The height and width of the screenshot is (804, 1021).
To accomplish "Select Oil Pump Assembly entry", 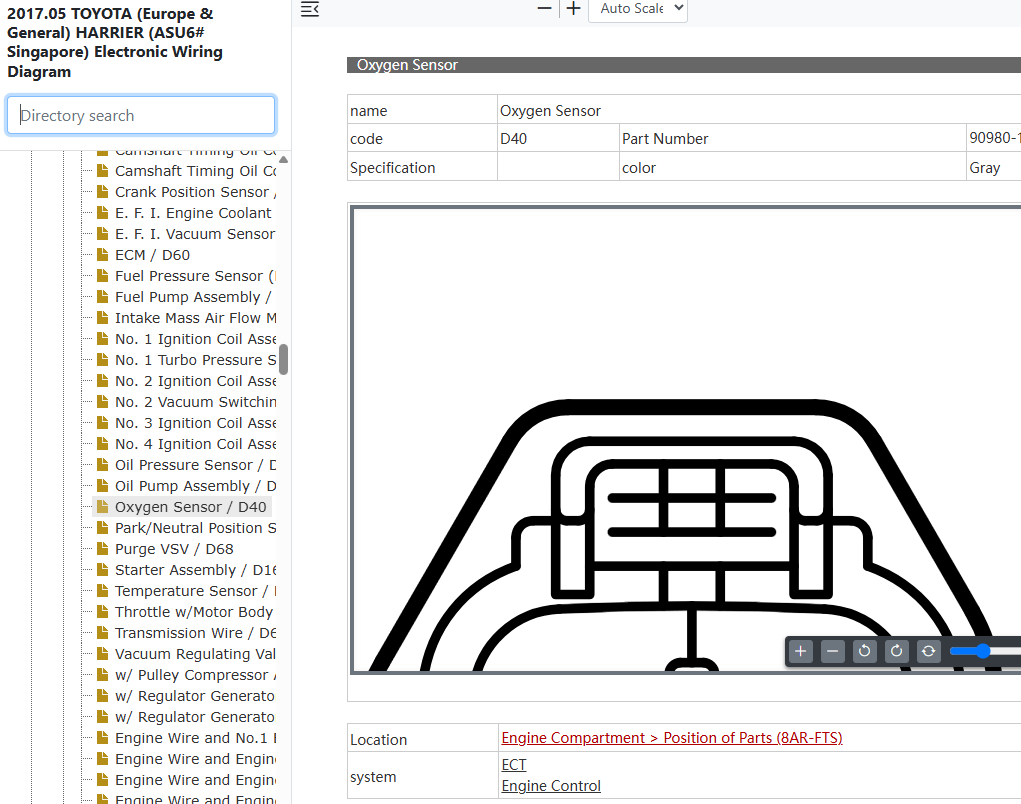I will (x=195, y=486).
